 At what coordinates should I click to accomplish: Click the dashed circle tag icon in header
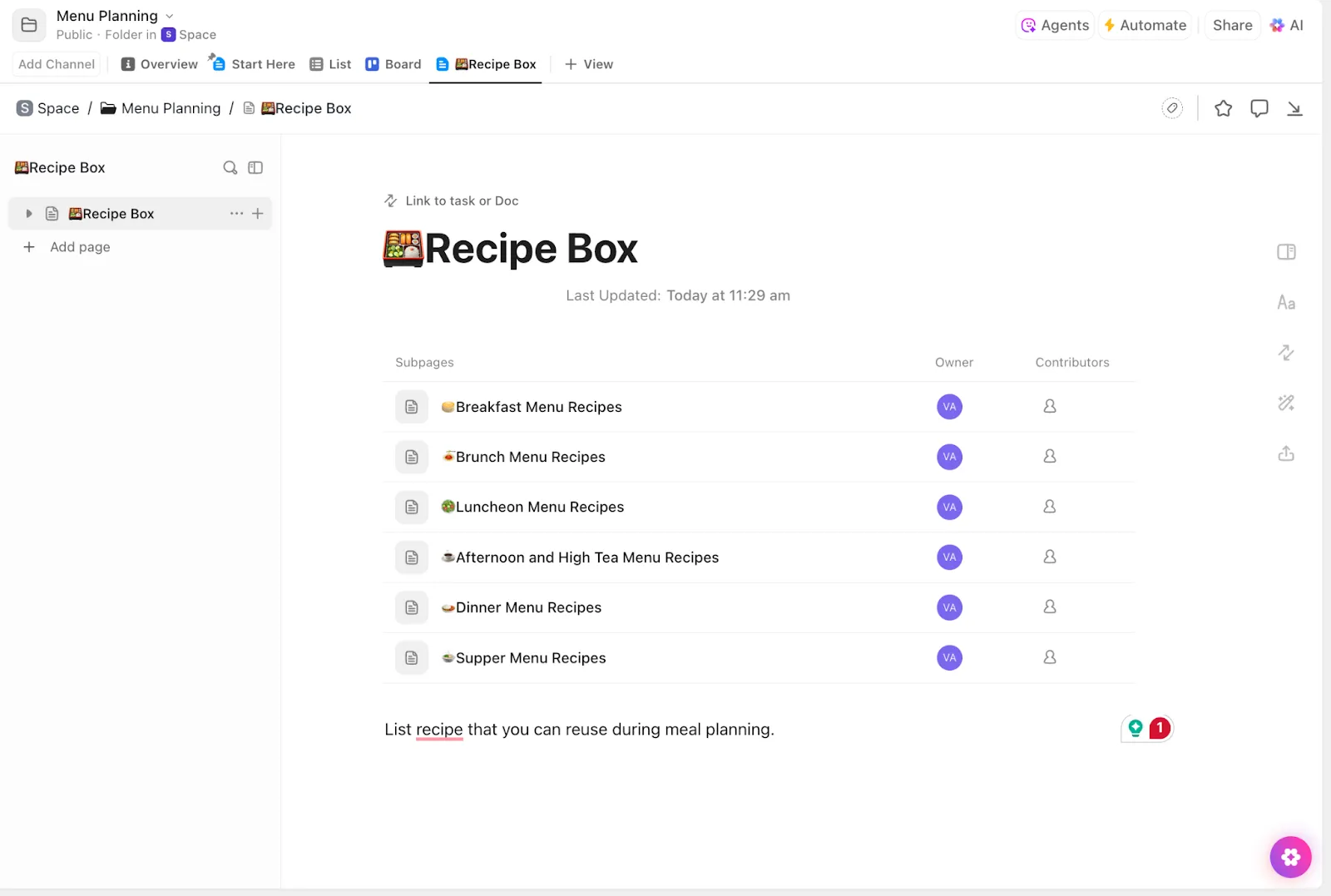tap(1172, 108)
